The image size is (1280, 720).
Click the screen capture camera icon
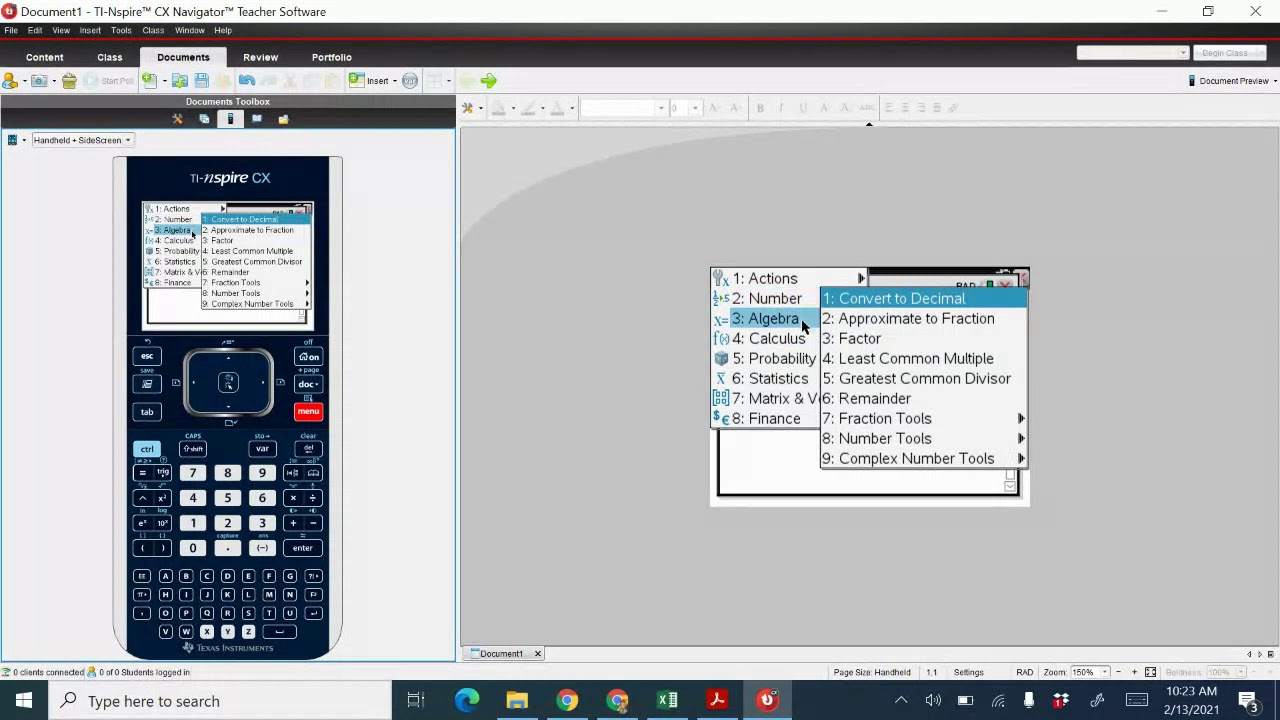39,80
